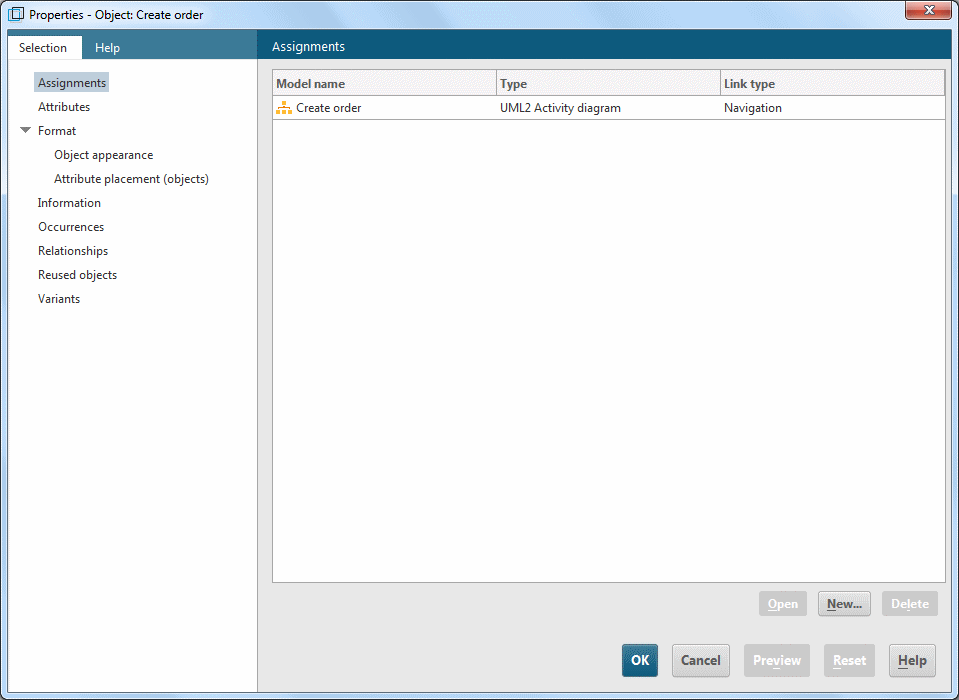Screen dimensions: 959x700
Task: Open Attribute placement (objects) page
Action: (x=131, y=179)
